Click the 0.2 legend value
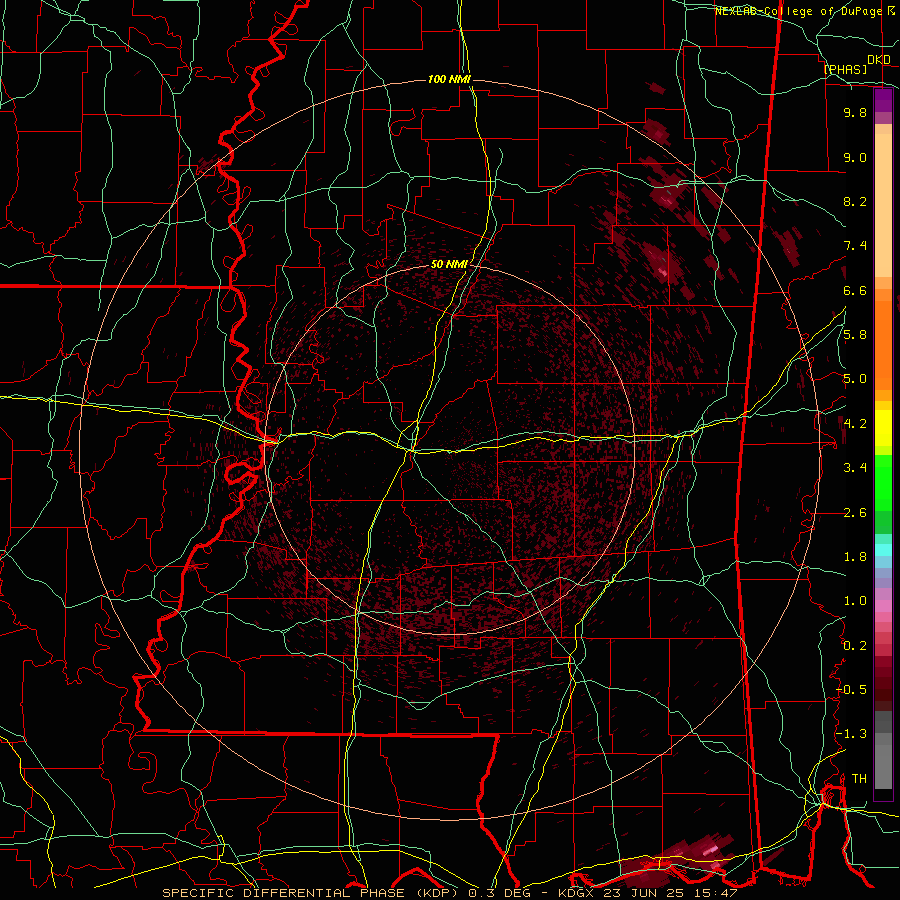Image resolution: width=900 pixels, height=900 pixels. (x=855, y=646)
